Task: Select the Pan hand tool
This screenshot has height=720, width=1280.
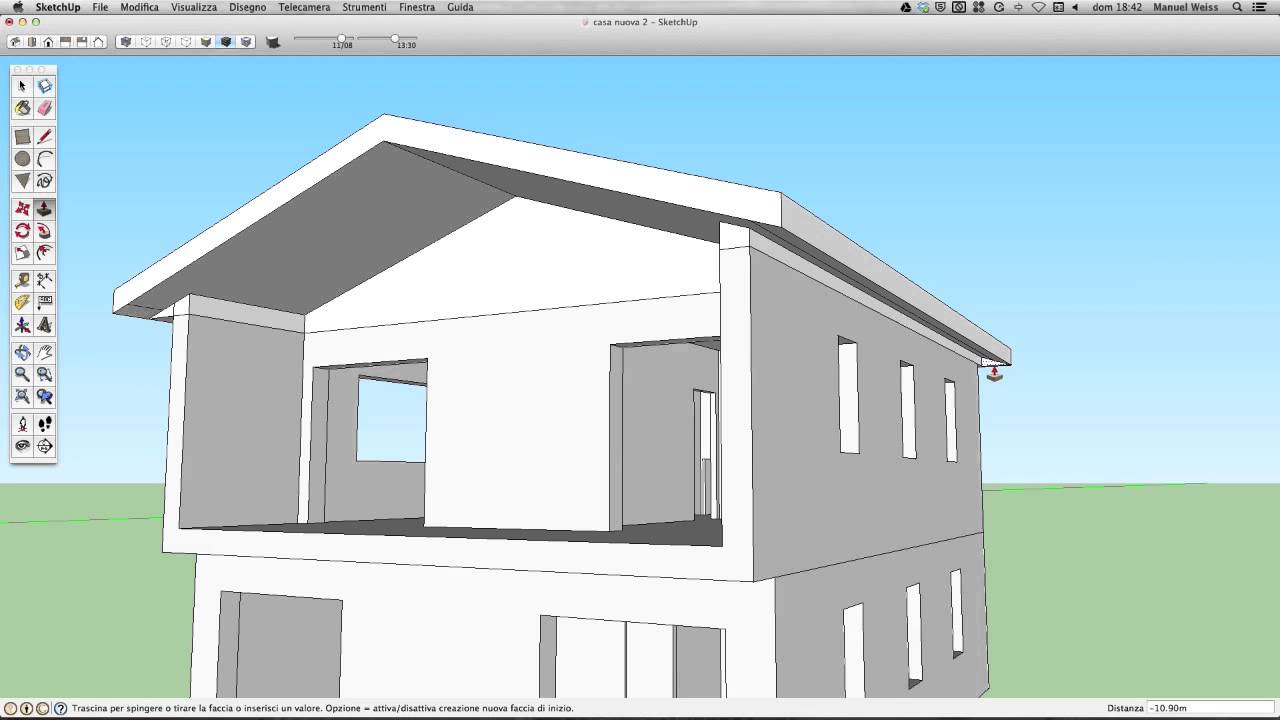Action: pos(45,352)
